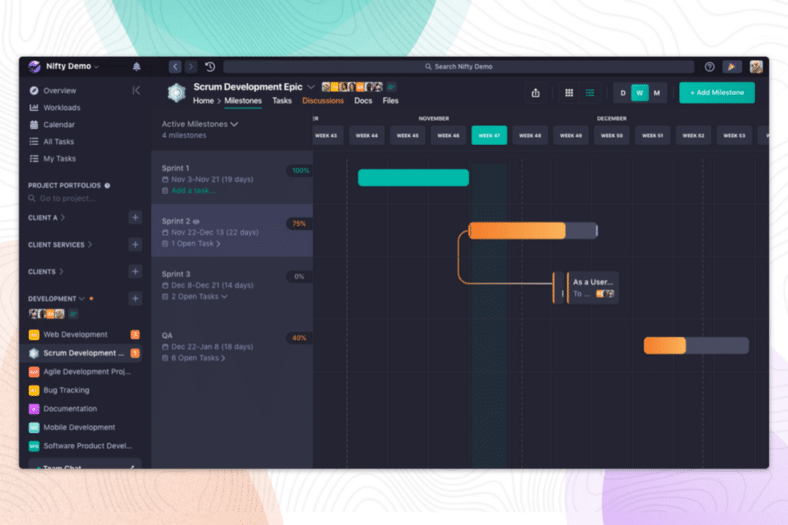Click the orange flag icon in top bar
Image resolution: width=788 pixels, height=525 pixels.
click(732, 67)
